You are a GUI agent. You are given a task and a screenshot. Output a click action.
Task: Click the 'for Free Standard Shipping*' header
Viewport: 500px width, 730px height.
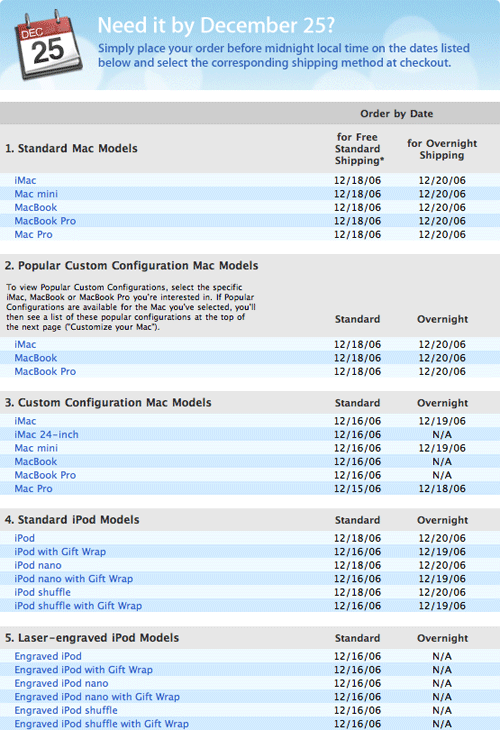(x=358, y=149)
